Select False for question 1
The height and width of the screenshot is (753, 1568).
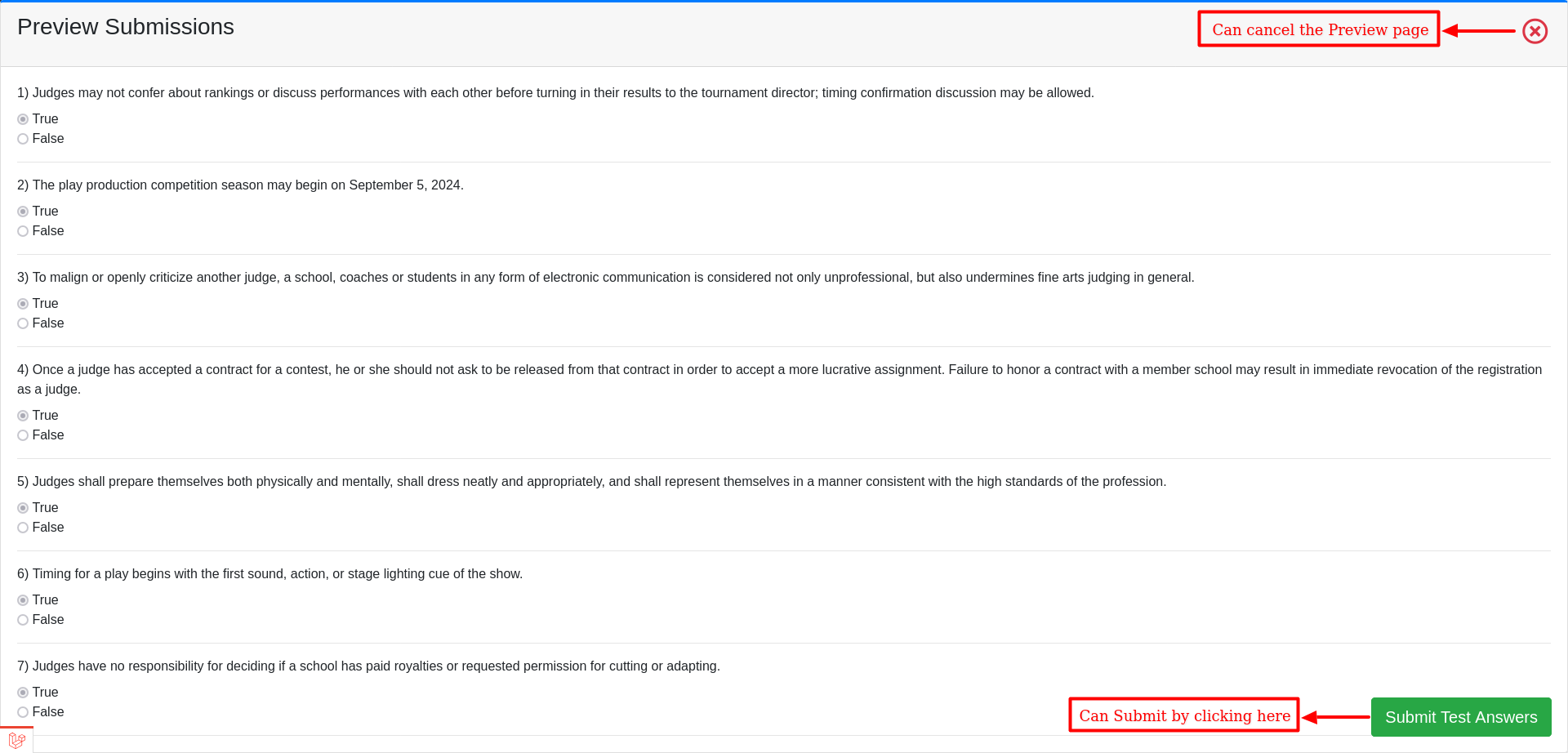click(x=23, y=139)
